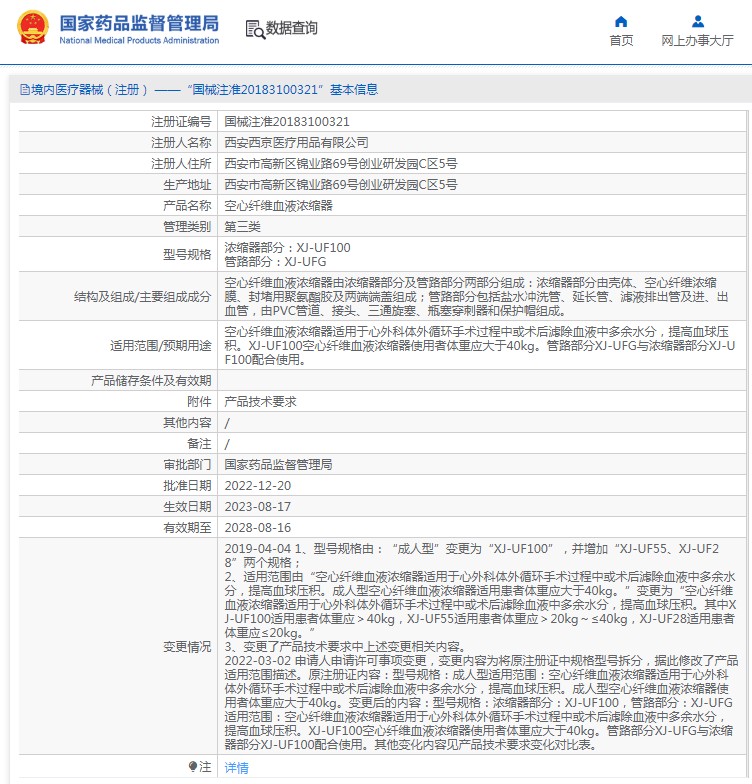
Task: Open 网上办事大厅 via the user icon
Action: pyautogui.click(x=698, y=22)
